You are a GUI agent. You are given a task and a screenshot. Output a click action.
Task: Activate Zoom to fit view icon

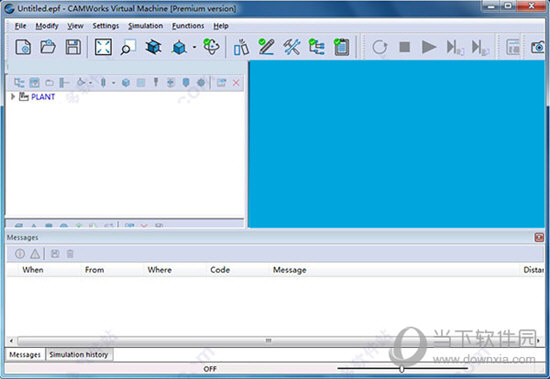click(x=103, y=47)
